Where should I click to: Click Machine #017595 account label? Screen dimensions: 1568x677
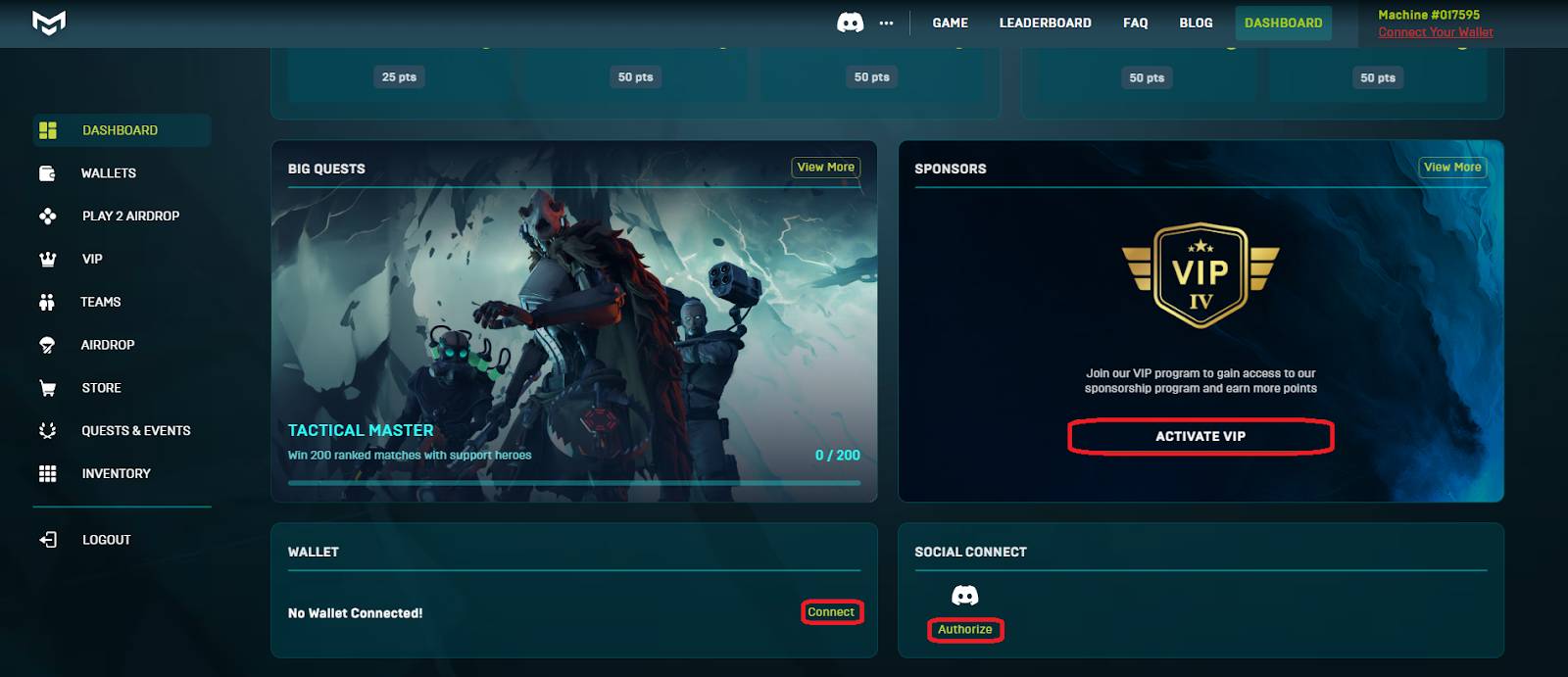pos(1429,15)
